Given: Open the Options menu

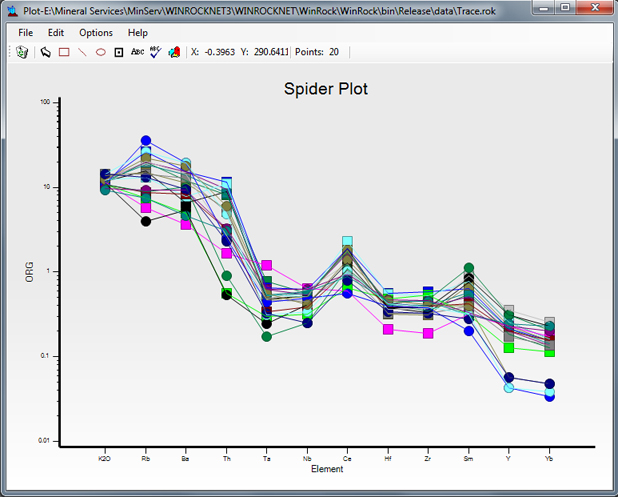Looking at the screenshot, I should coord(96,33).
